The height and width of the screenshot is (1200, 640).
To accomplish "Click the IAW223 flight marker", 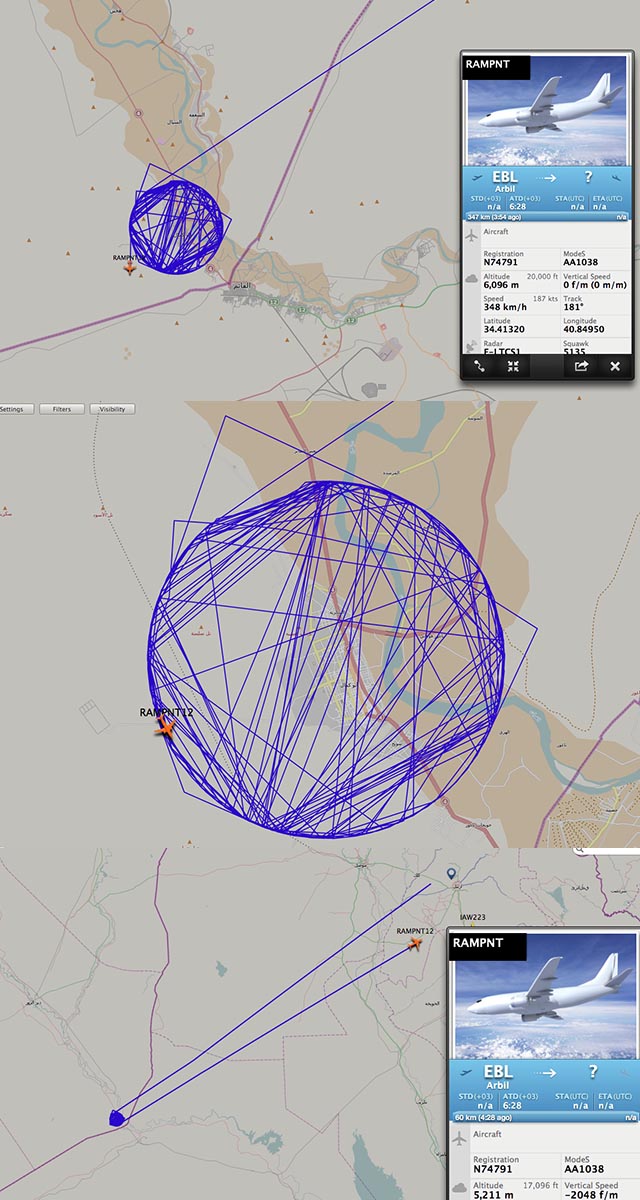I will [x=472, y=917].
